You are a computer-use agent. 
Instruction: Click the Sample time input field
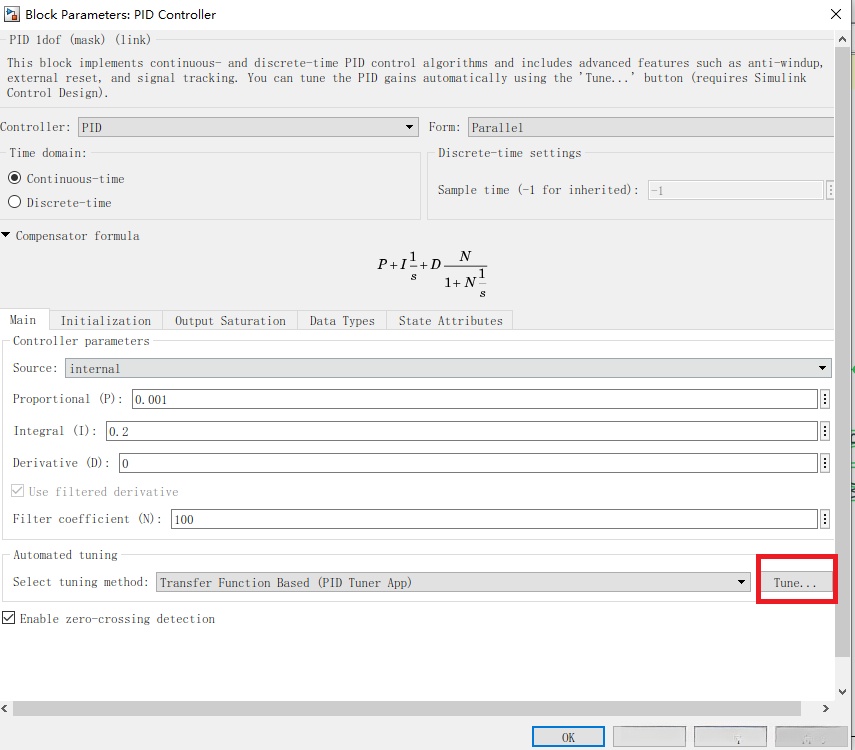coord(735,190)
